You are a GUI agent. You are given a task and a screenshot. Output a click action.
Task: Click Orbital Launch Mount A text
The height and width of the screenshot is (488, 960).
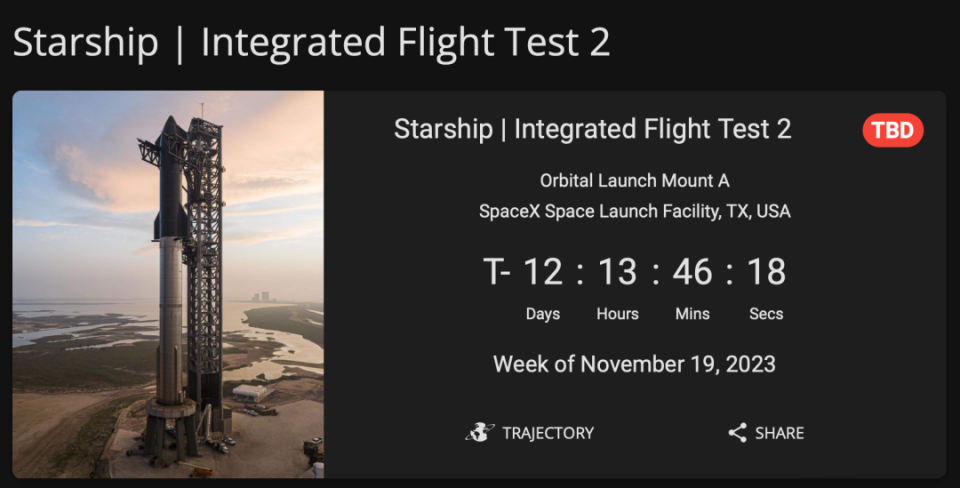[634, 181]
